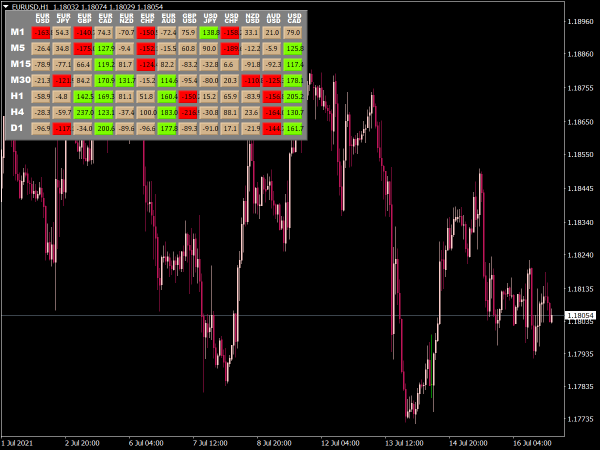Select the M30 timeframe row label
Image resolution: width=600 pixels, height=450 pixels.
click(20, 80)
